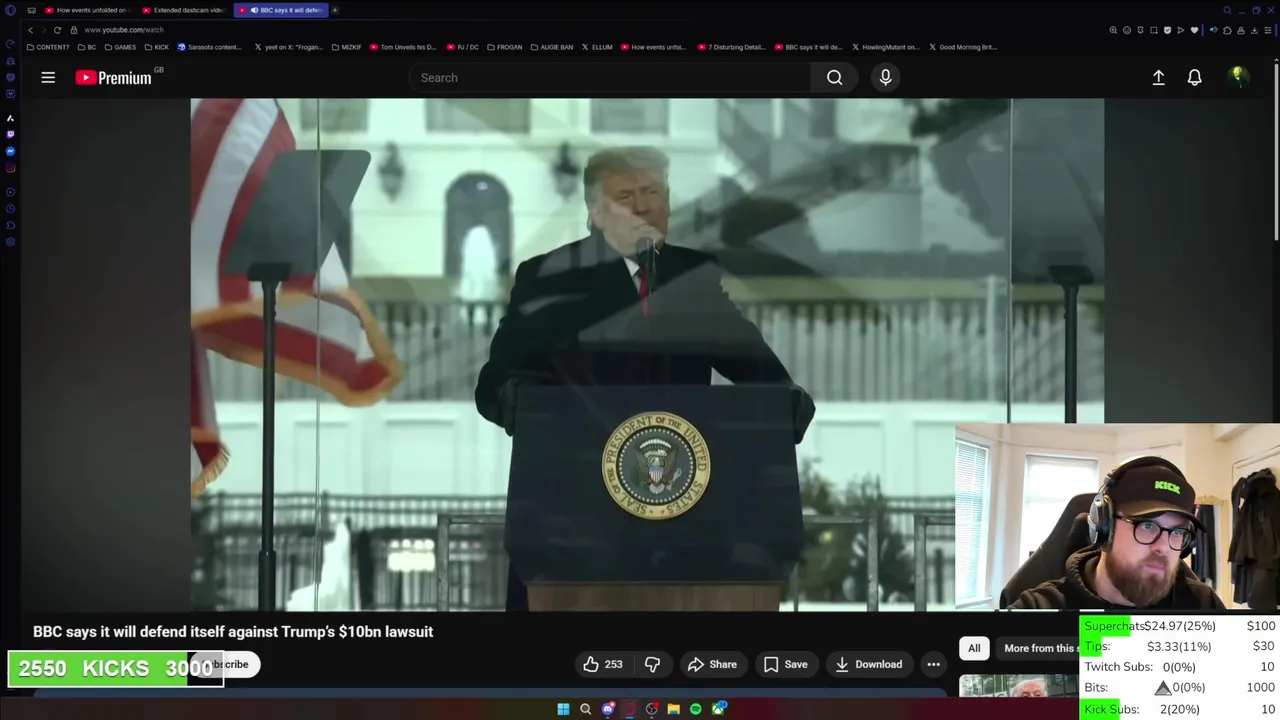Share the BBC lawsuit video
Image resolution: width=1280 pixels, height=720 pixels.
[711, 664]
